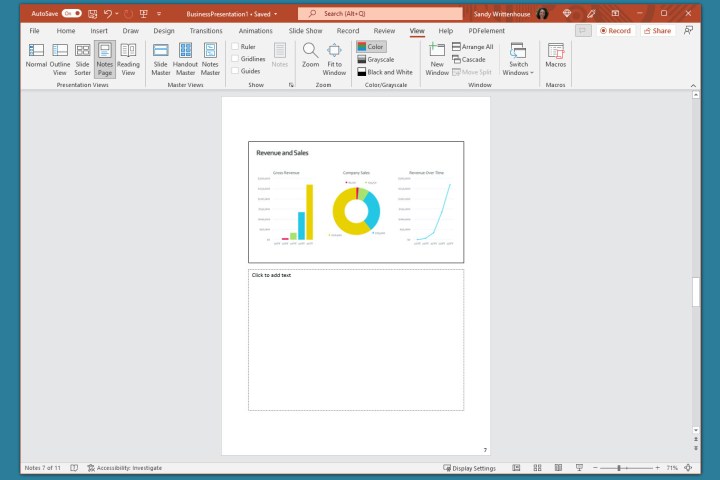This screenshot has height=480, width=720.
Task: Expand the Switch Windows dropdown
Action: pos(518,60)
